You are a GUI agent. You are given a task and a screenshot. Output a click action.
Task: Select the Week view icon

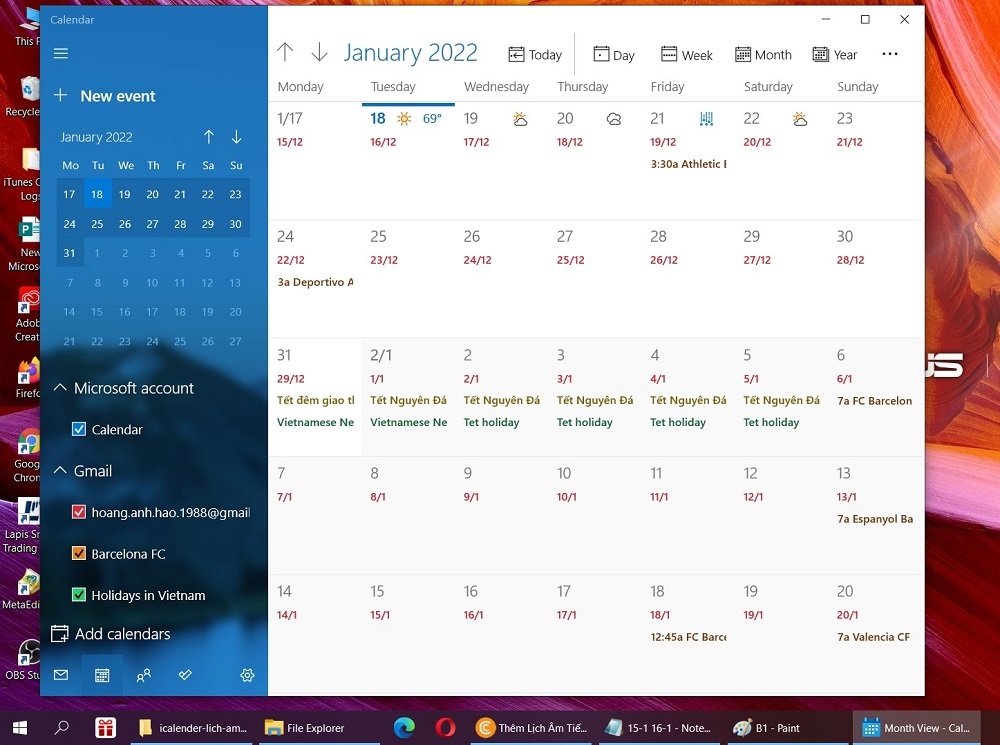click(x=687, y=54)
